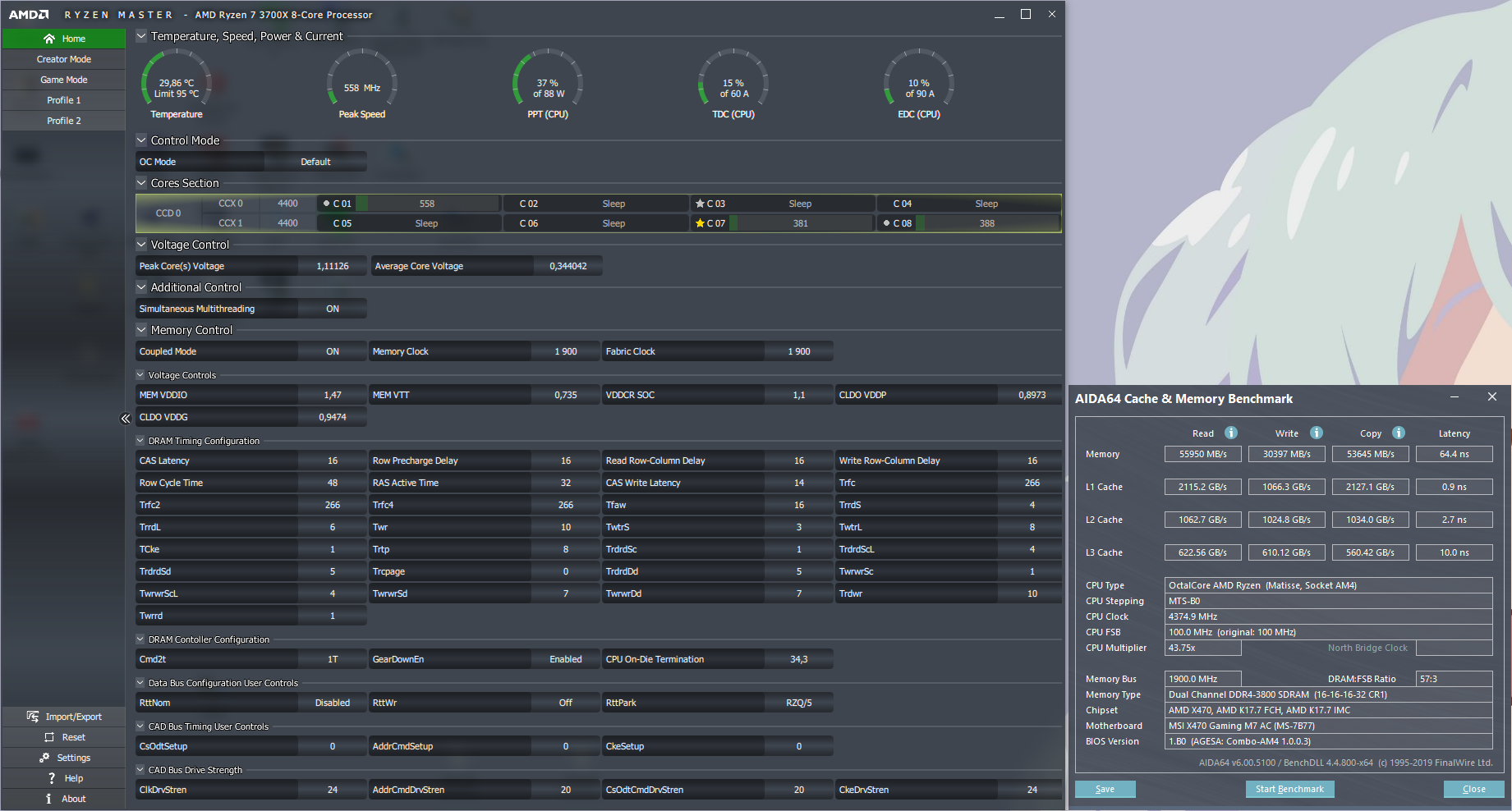1512x811 pixels.
Task: Collapse Temperature, Speed, Power & Current section
Action: tap(141, 36)
